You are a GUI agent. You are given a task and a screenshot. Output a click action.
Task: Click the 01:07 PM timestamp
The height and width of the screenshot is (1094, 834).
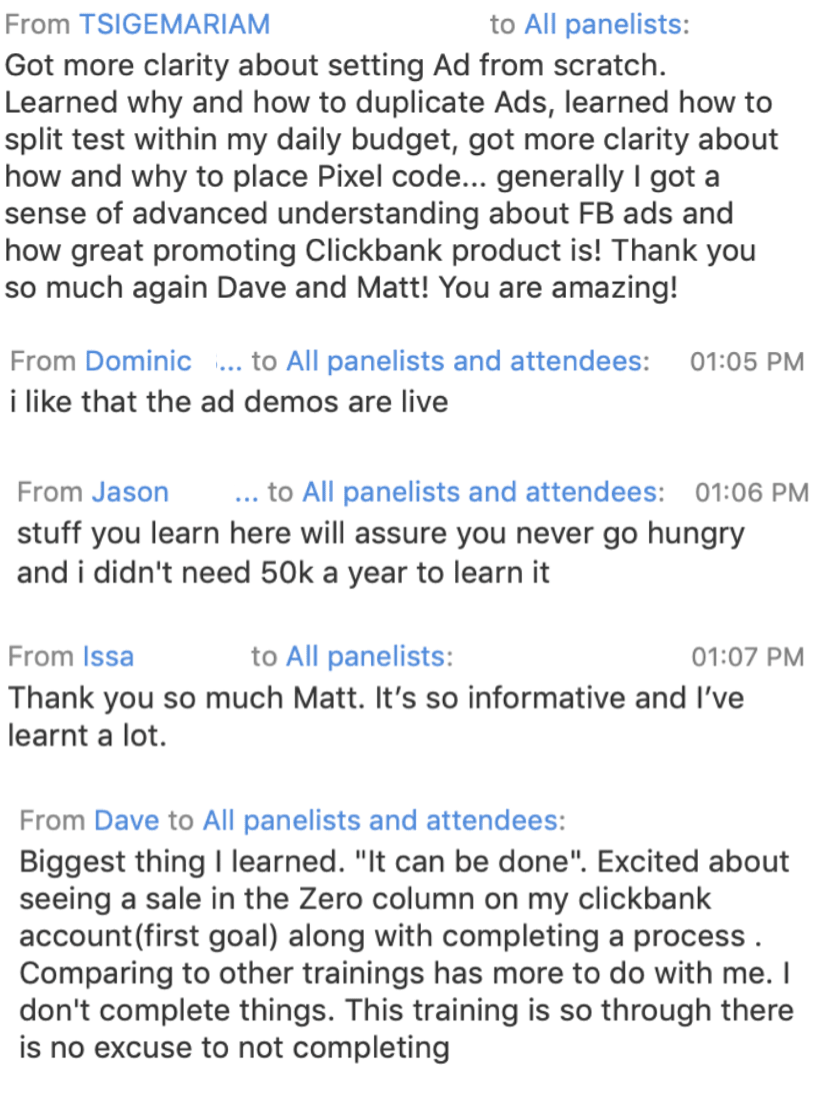point(747,657)
